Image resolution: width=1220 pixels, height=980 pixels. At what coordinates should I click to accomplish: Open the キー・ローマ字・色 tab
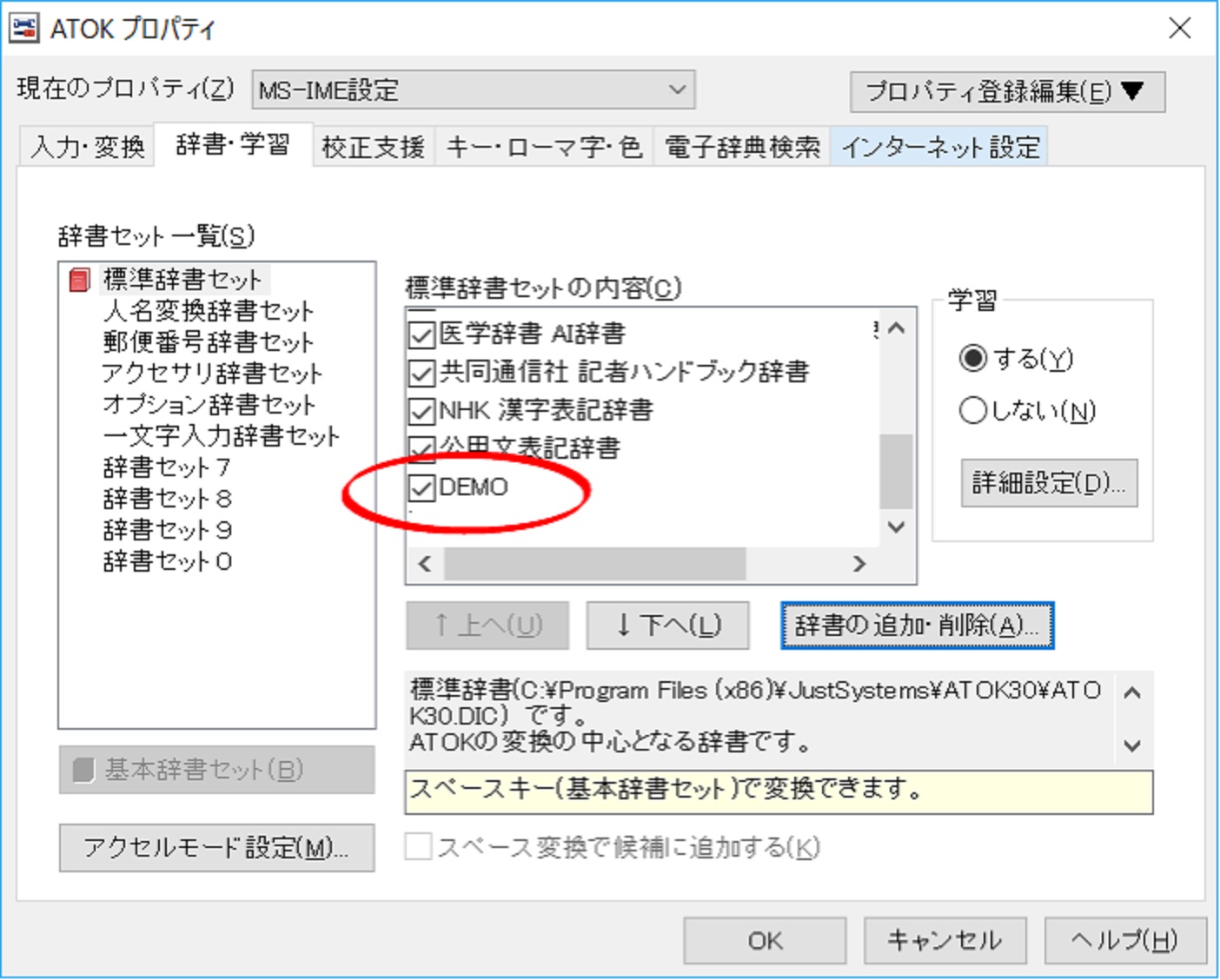544,147
